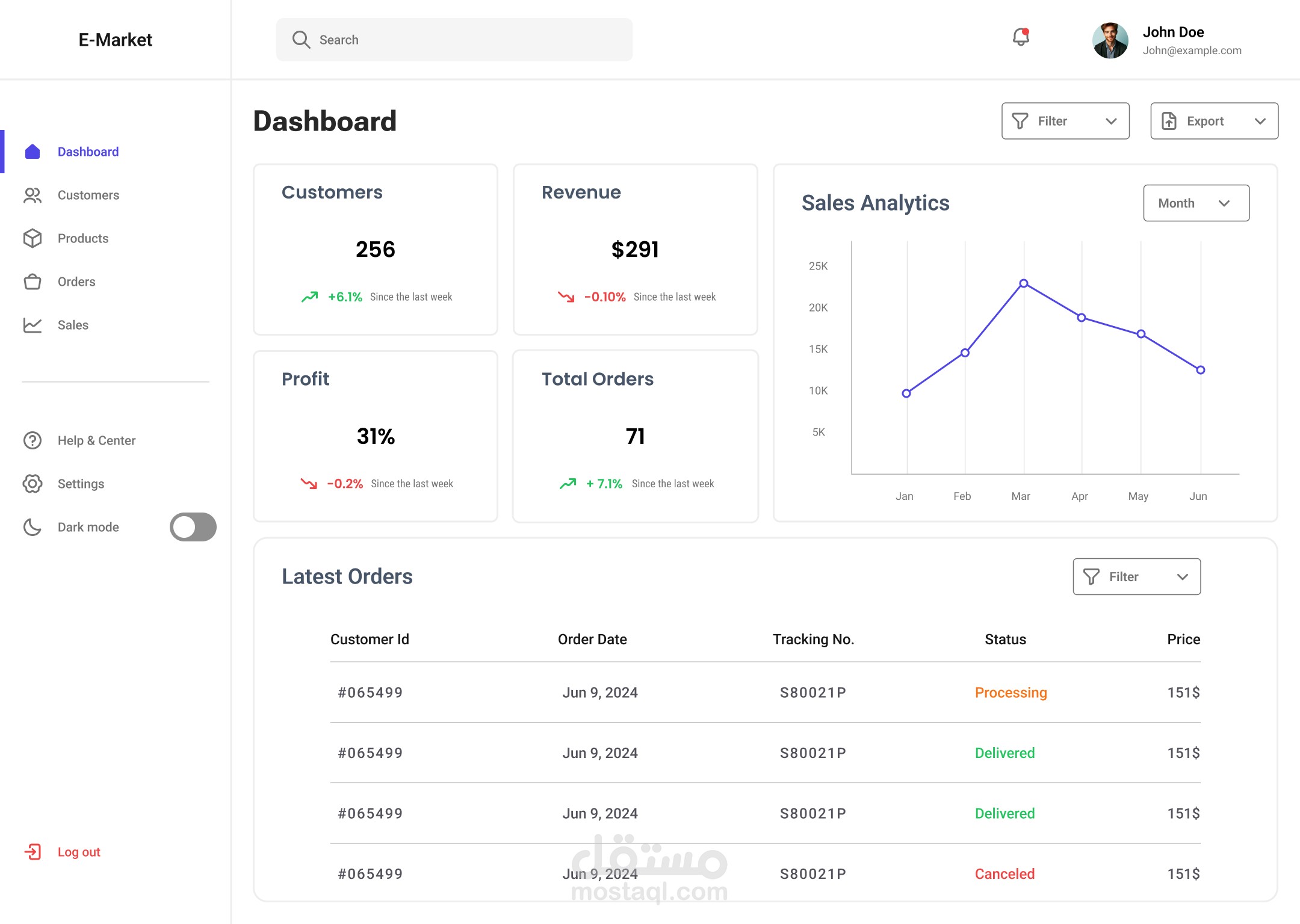Viewport: 1300px width, 924px height.
Task: Click John Doe's avatar photo
Action: [1110, 40]
